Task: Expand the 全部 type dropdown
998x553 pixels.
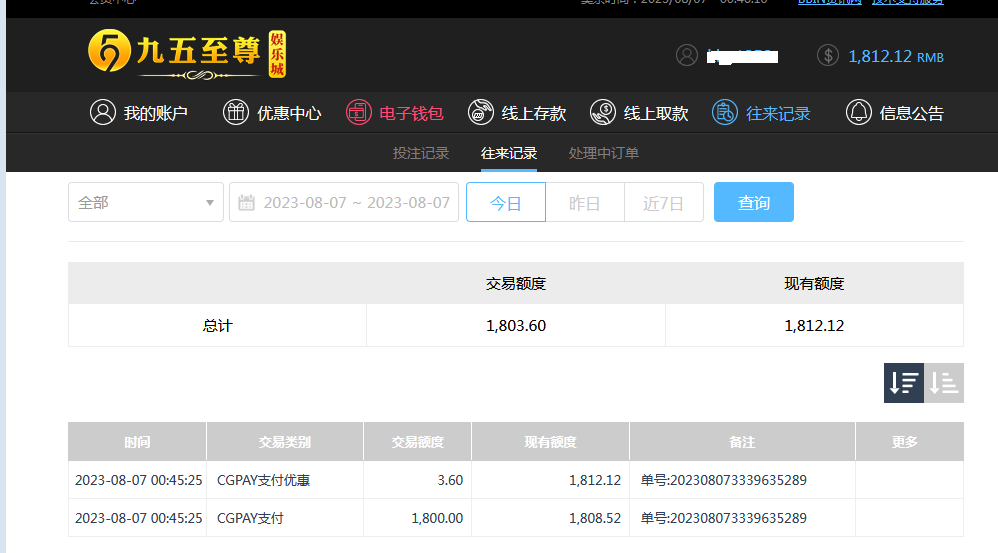Action: click(x=146, y=202)
